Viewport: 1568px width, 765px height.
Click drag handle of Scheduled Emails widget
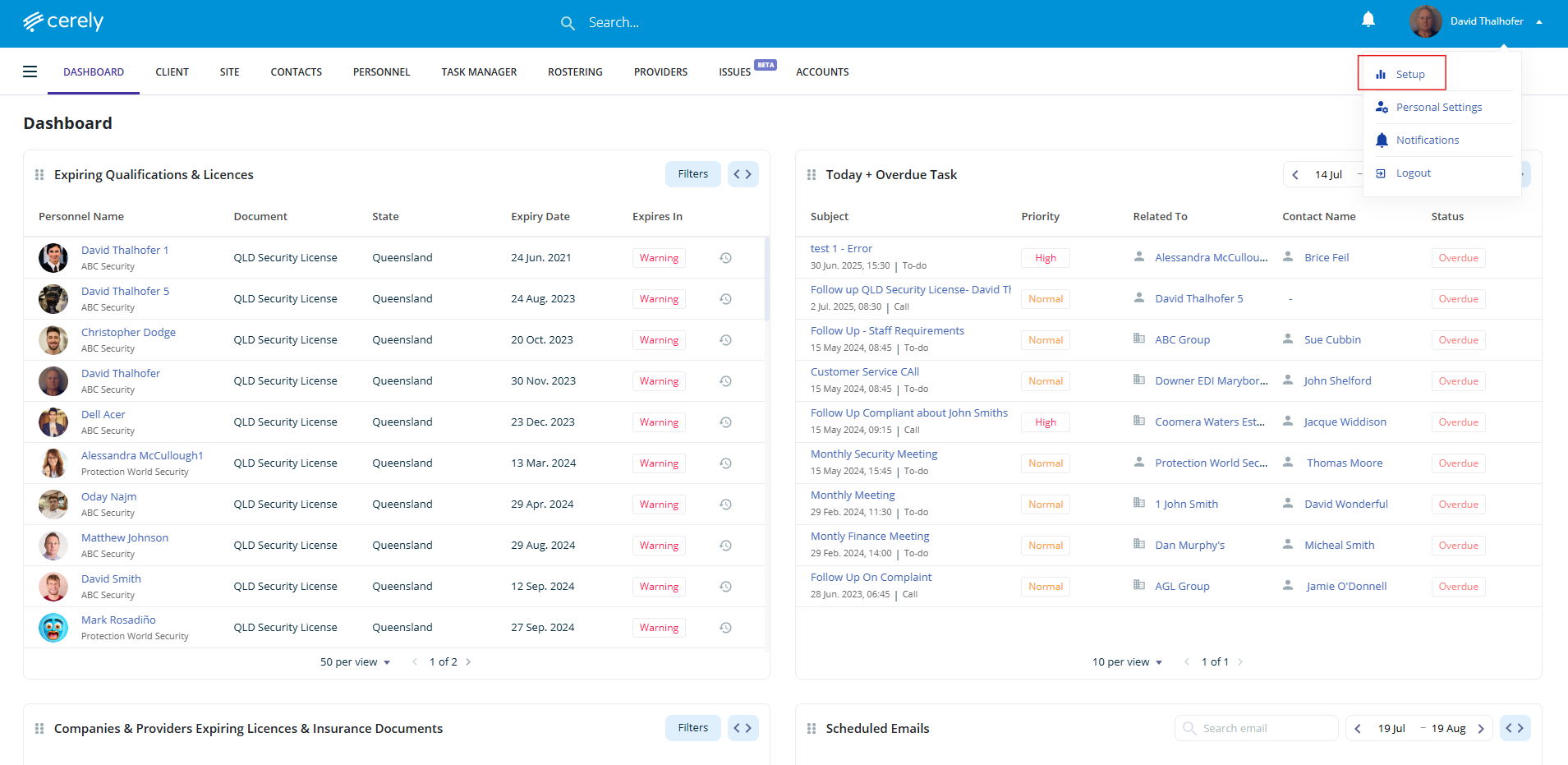[812, 729]
